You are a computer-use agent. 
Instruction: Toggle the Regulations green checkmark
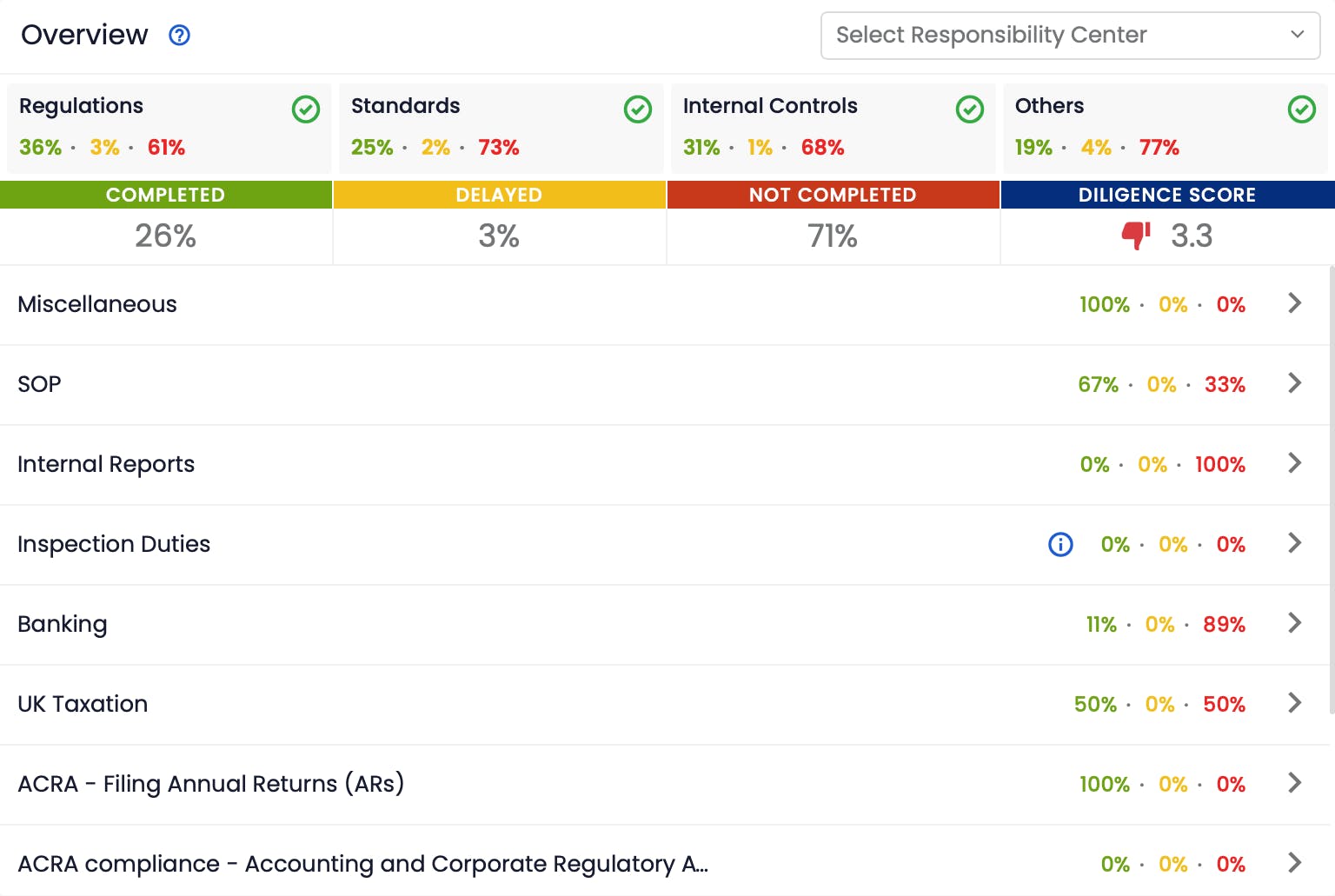pyautogui.click(x=306, y=110)
